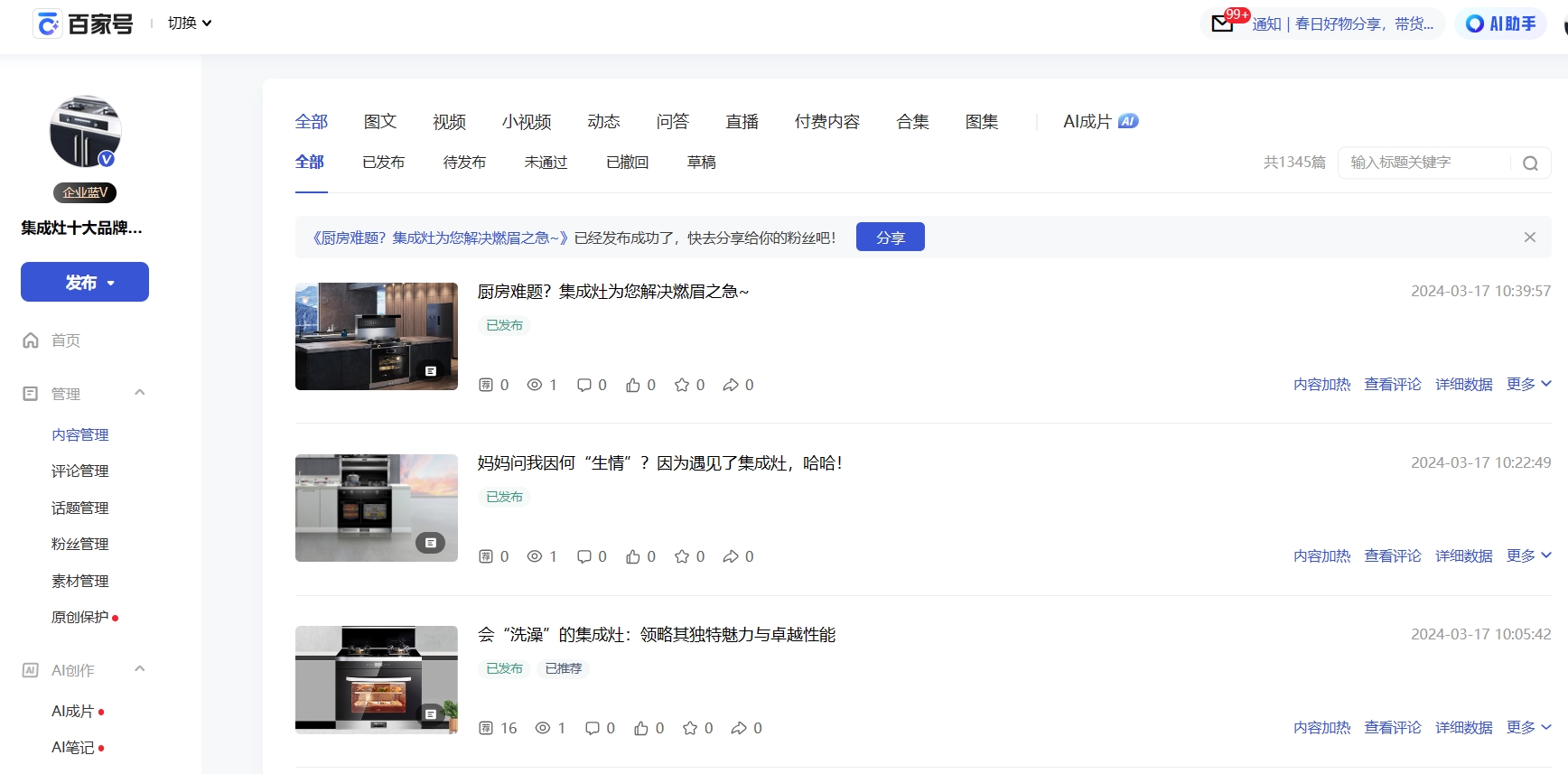Click recommend-count icon on 厨房难题 article

(x=486, y=385)
